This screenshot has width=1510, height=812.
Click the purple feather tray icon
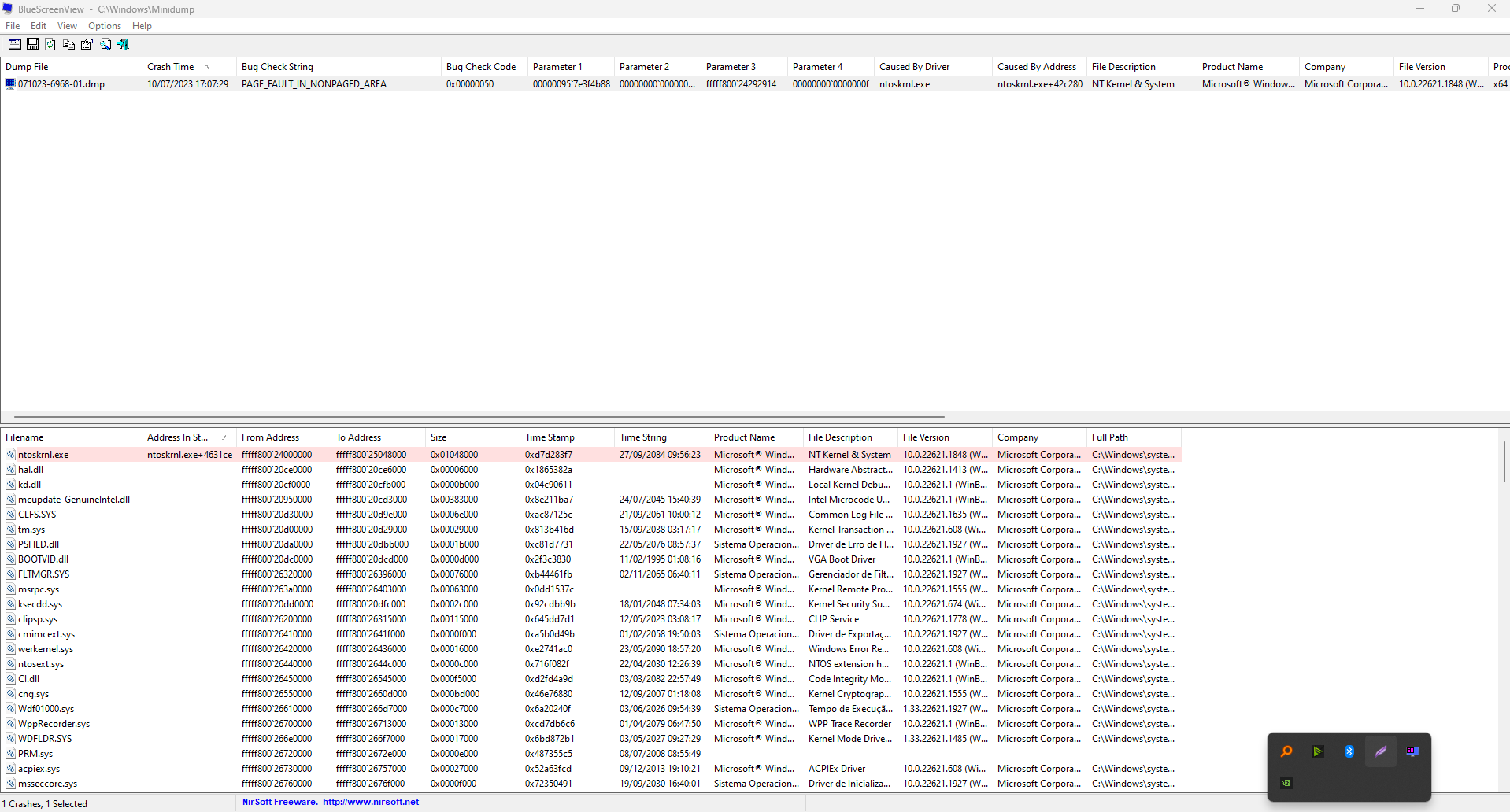(x=1381, y=751)
